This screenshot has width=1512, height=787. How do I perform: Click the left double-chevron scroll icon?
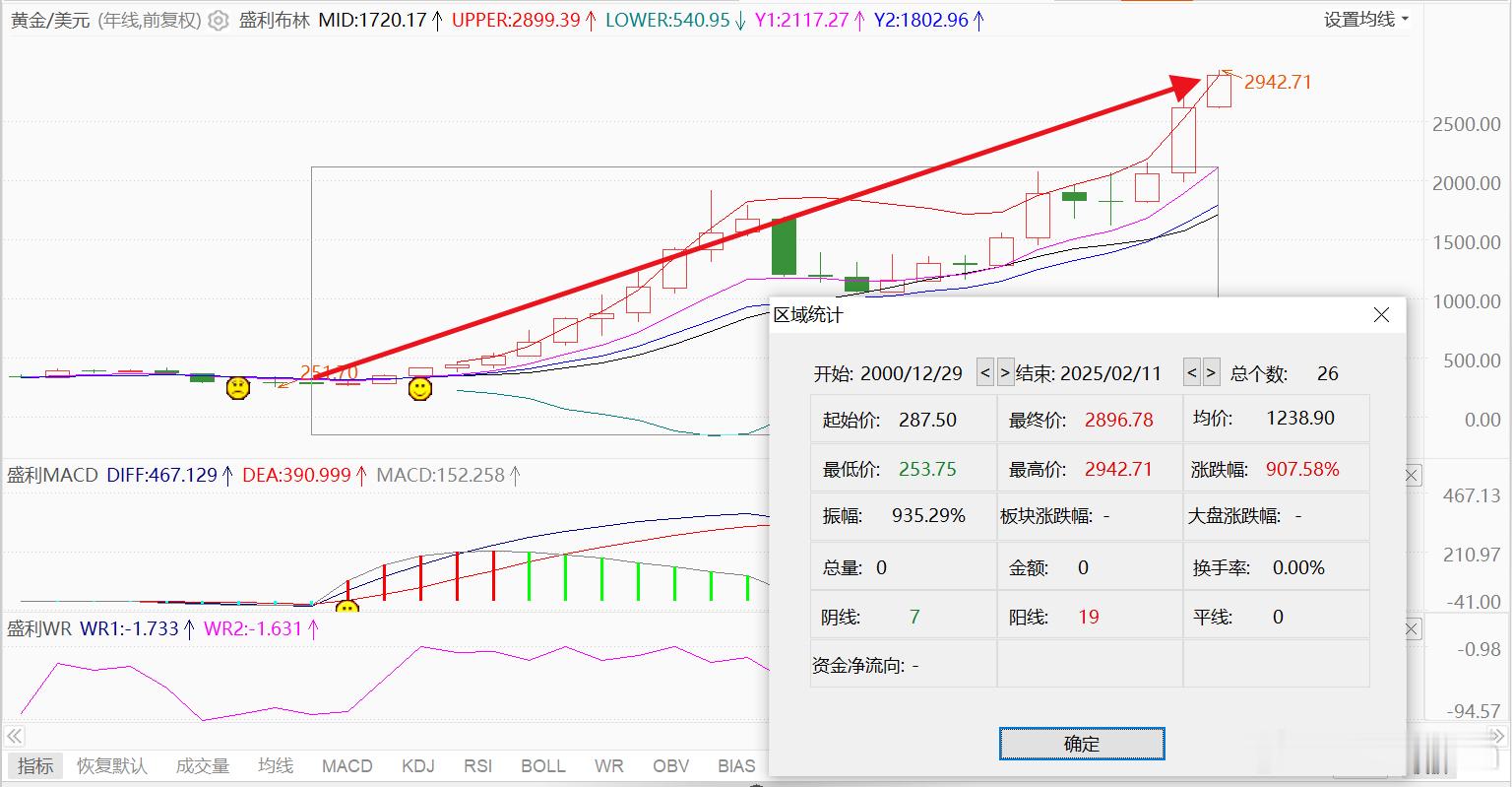point(15,736)
